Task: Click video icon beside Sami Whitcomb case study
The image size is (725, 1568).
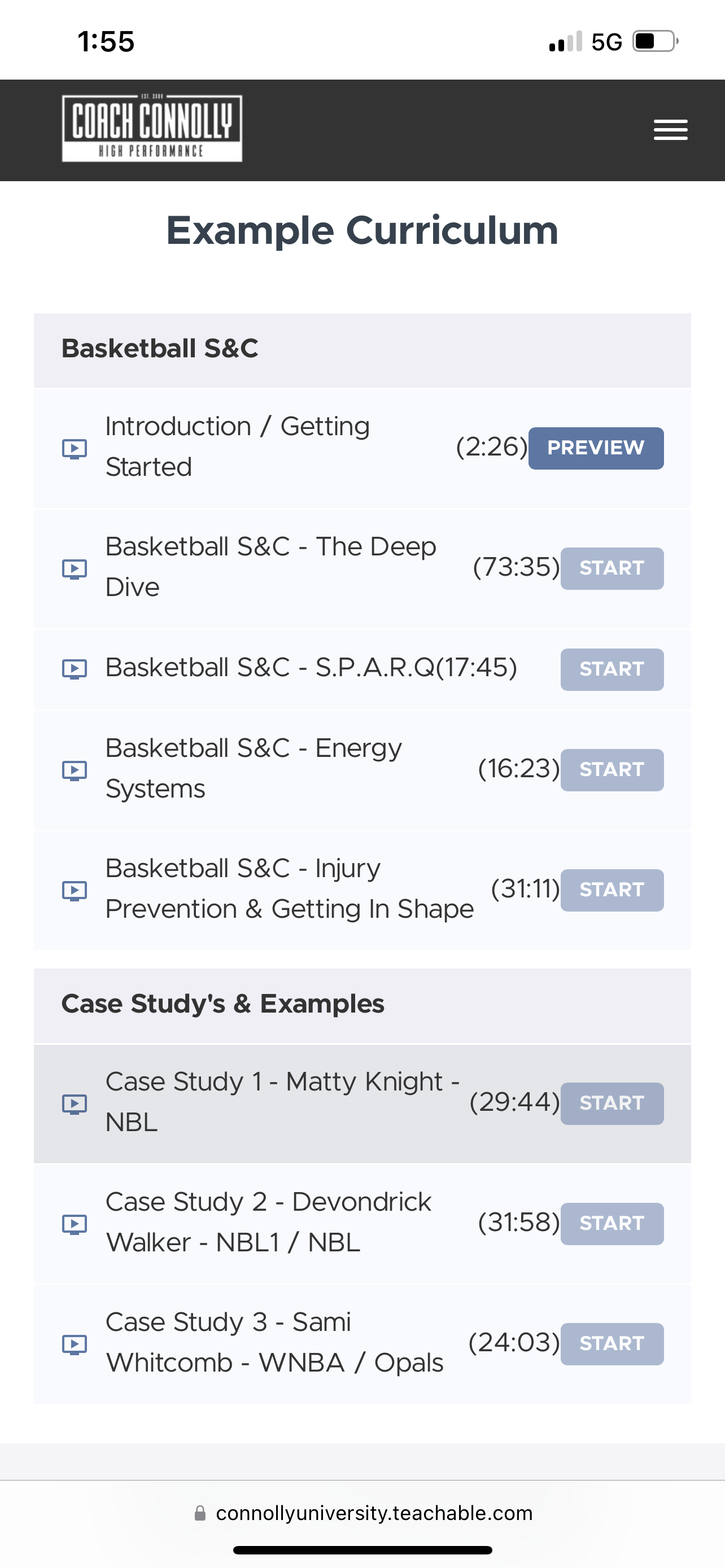Action: (75, 1343)
